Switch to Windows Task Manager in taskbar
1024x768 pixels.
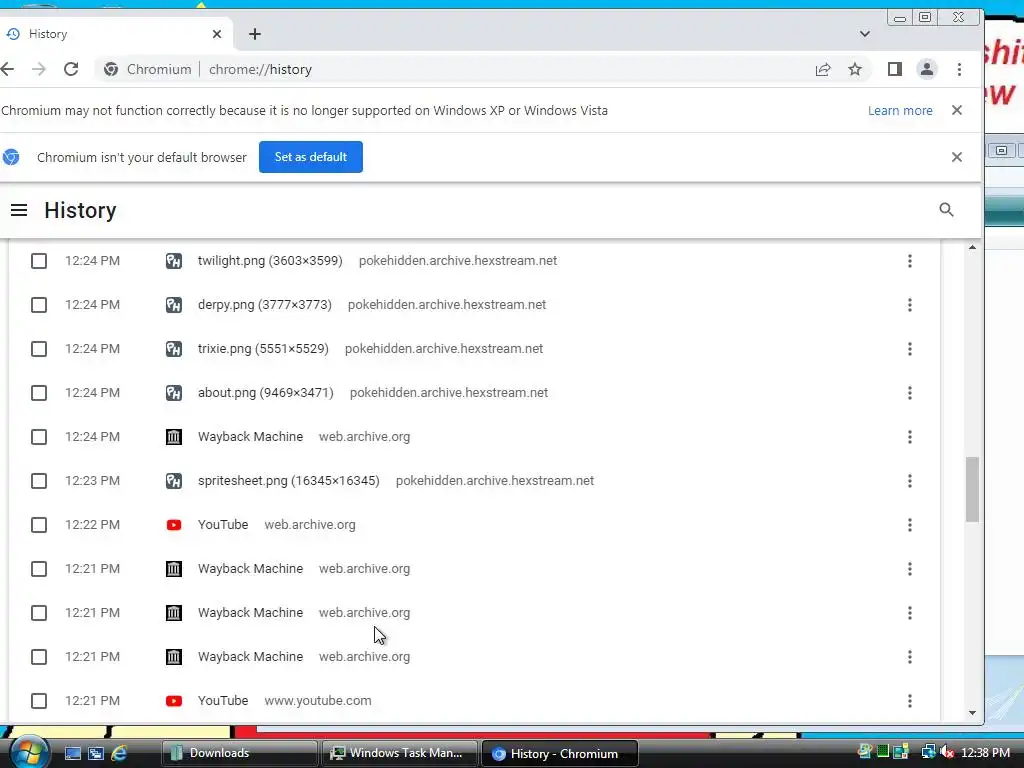[x=399, y=753]
